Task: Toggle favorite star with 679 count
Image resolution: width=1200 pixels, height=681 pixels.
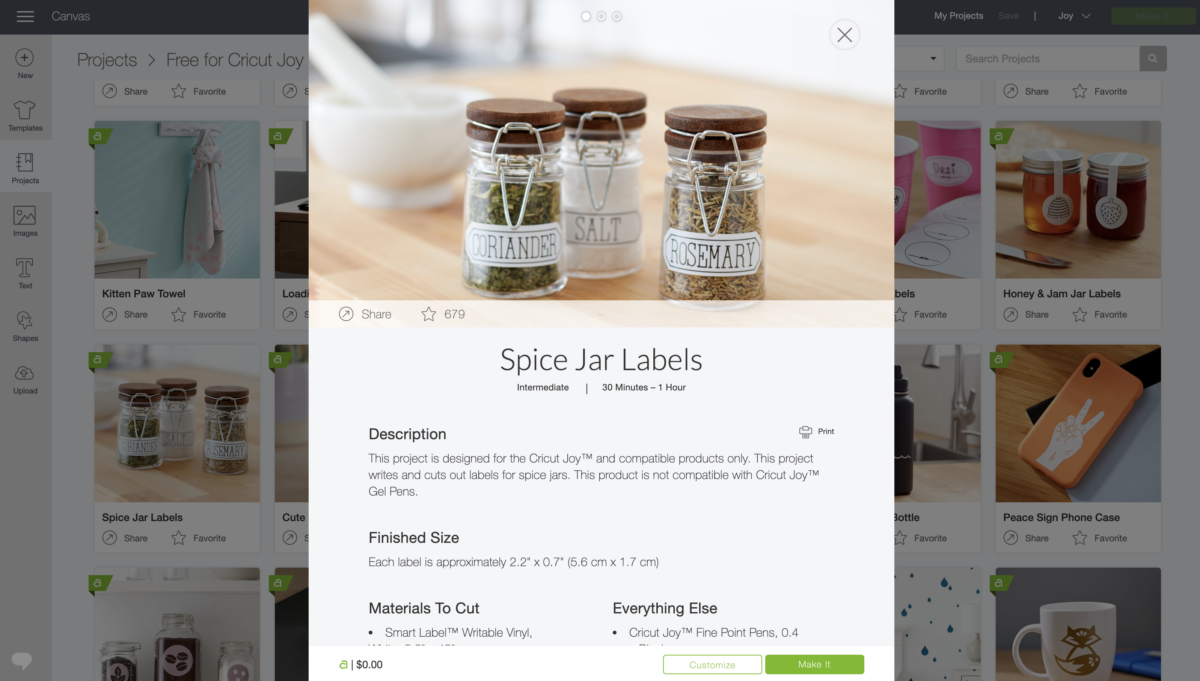Action: (429, 314)
